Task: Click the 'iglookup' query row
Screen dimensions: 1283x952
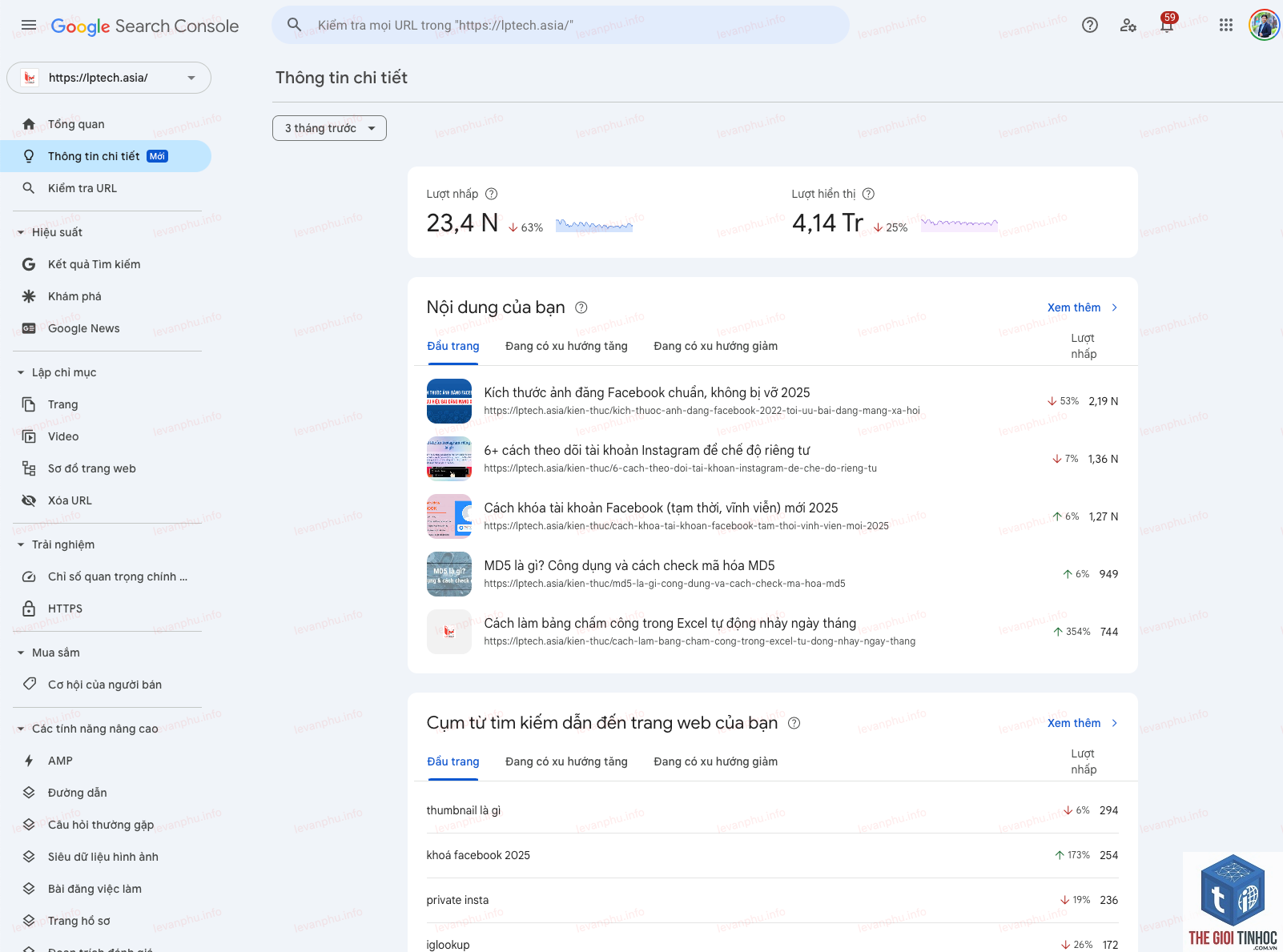Action: [773, 941]
